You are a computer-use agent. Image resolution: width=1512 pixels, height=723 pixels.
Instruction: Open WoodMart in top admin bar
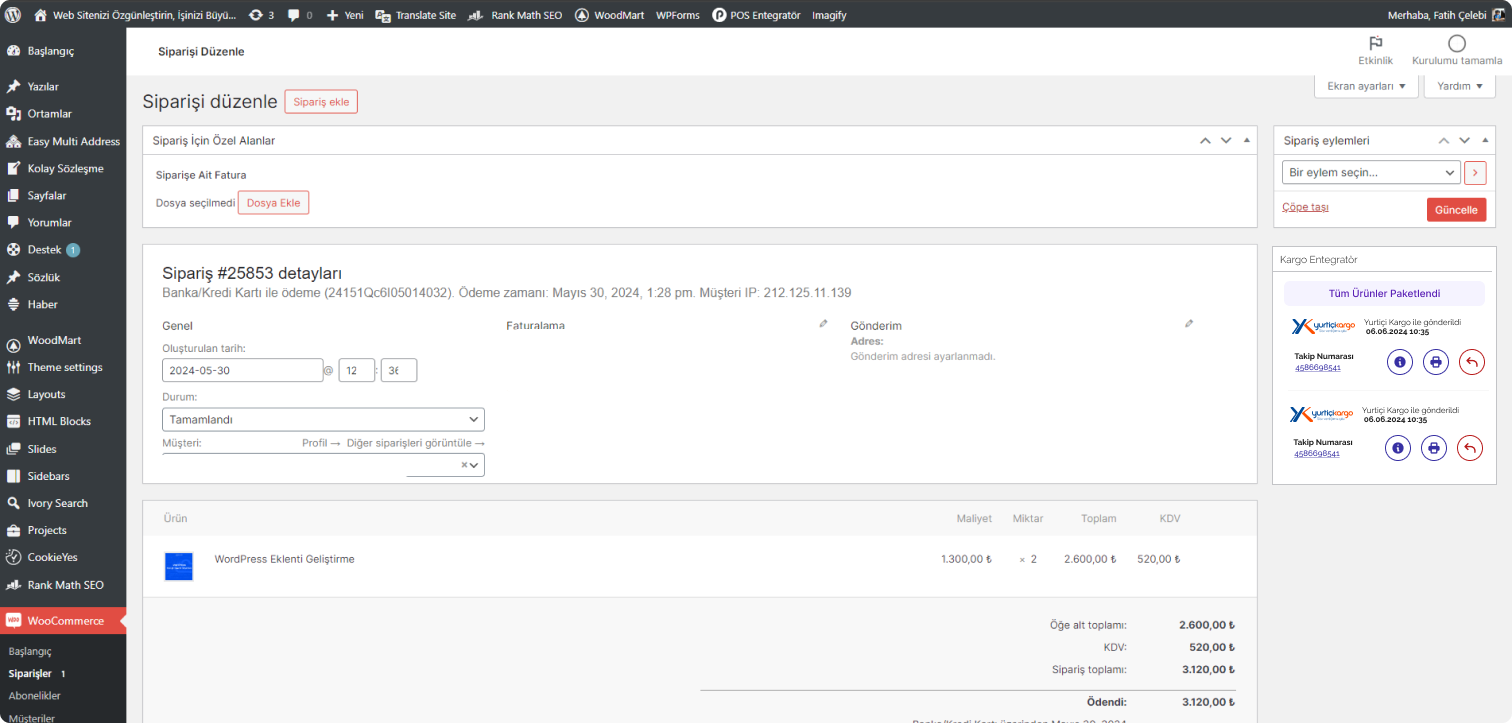(x=609, y=15)
